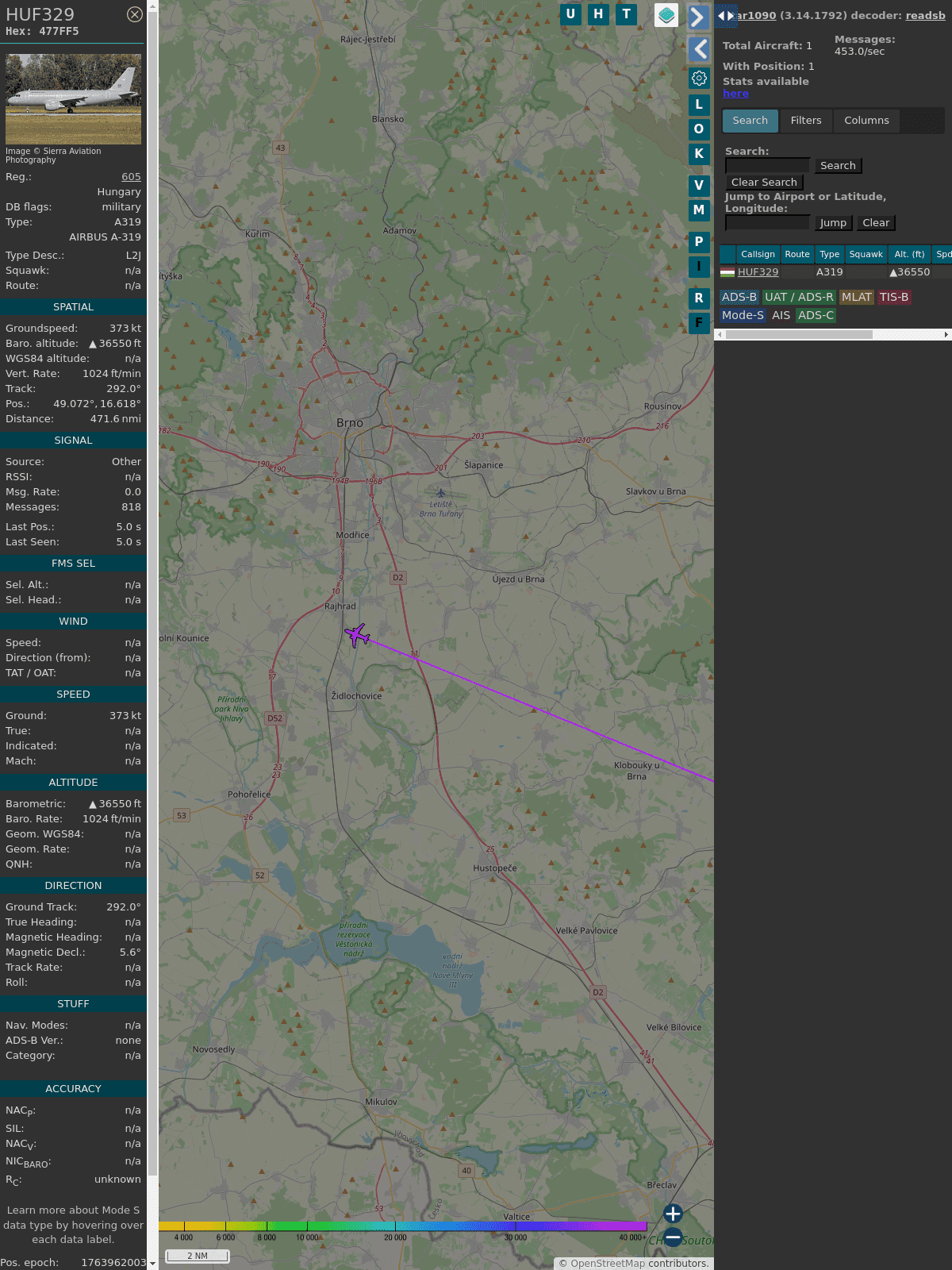Open the Stats available here link

[735, 94]
